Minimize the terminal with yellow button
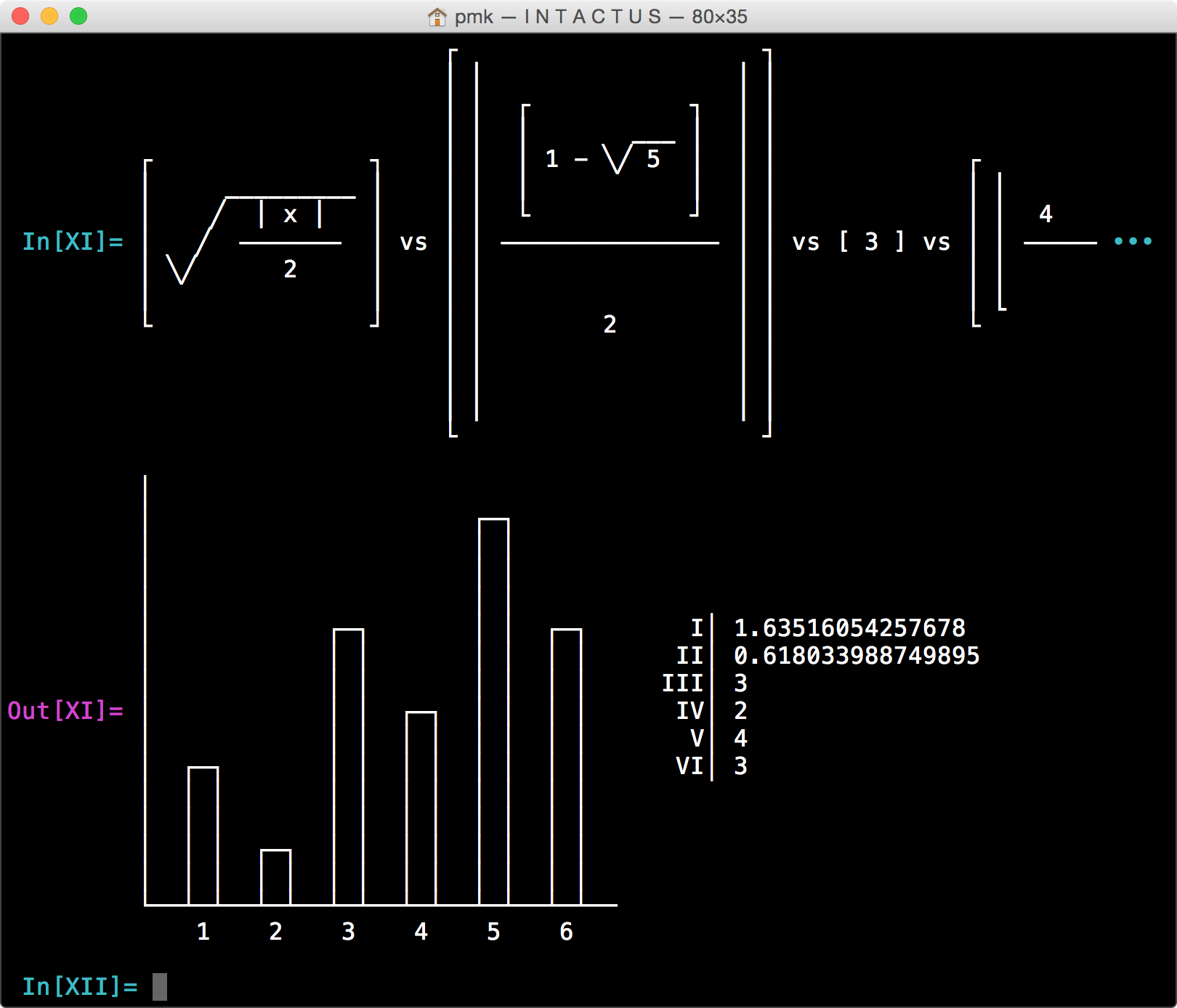1177x1008 pixels. [x=49, y=16]
